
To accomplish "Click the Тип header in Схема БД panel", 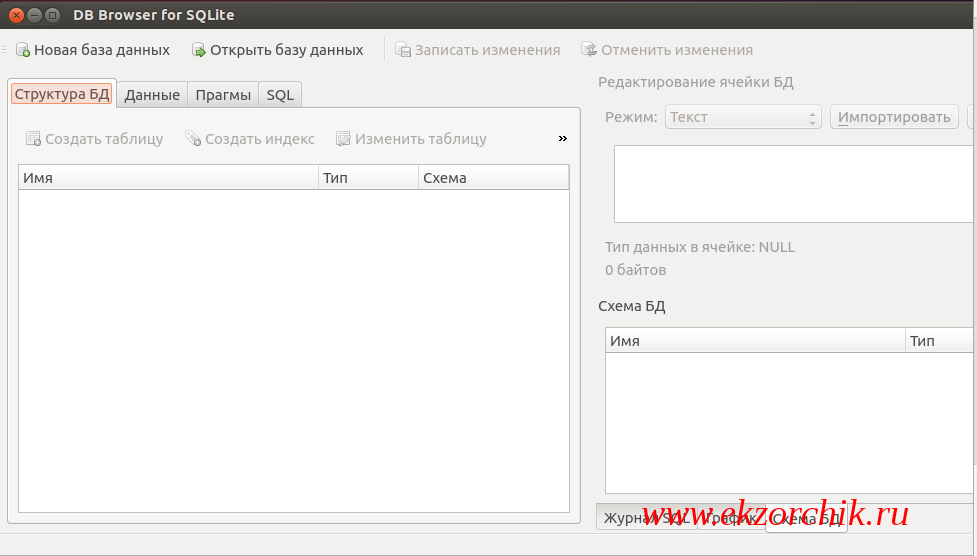I will (x=940, y=341).
